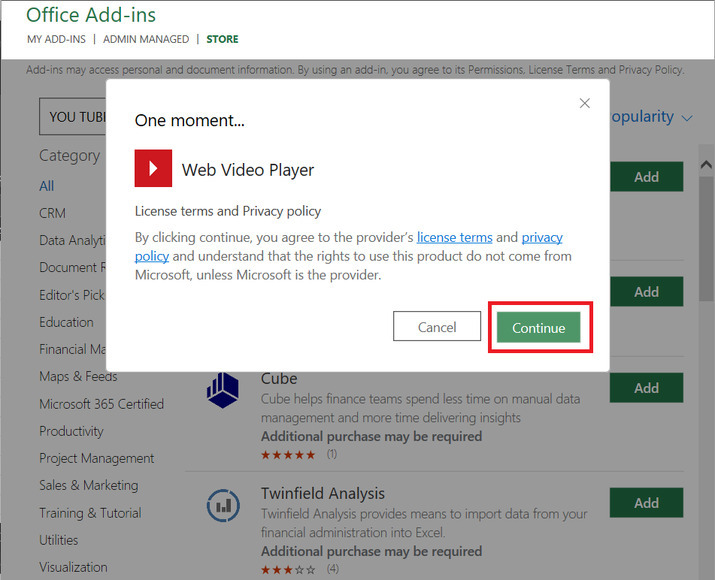Select the Maps & Feeds category
The height and width of the screenshot is (580, 715).
[78, 376]
